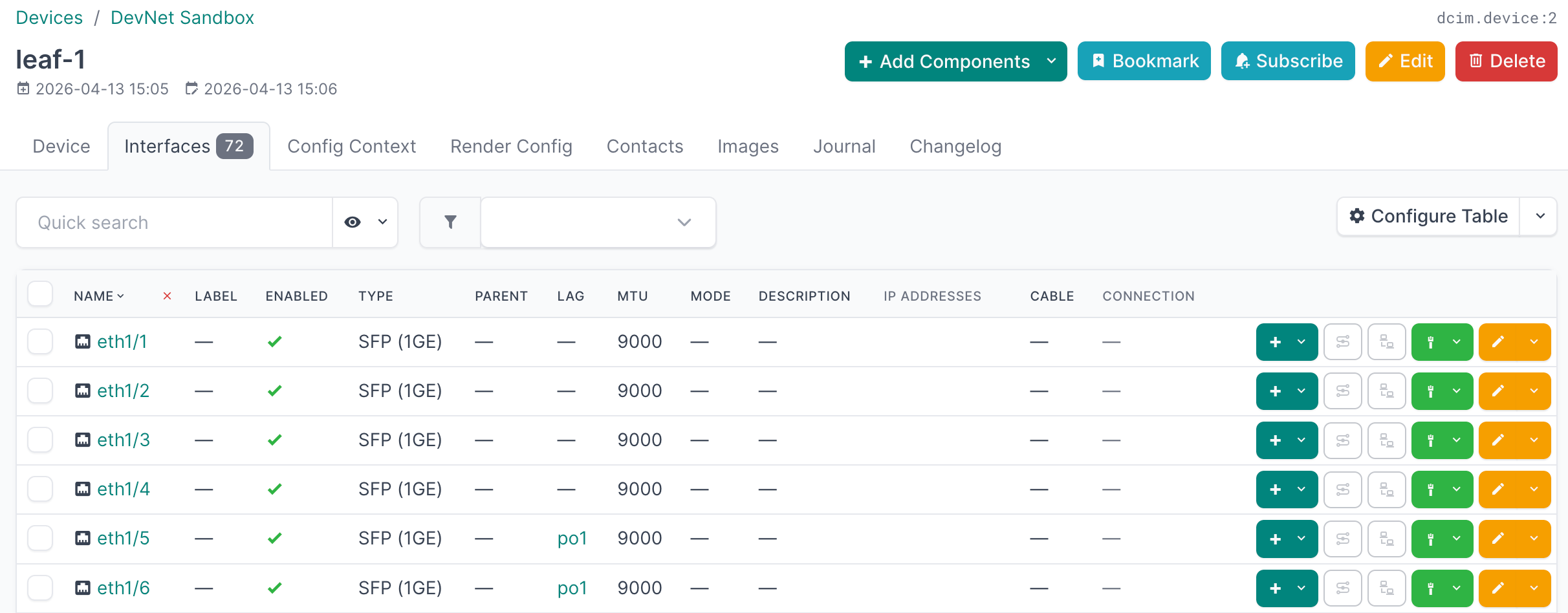The height and width of the screenshot is (613, 1568).
Task: Connect a cable to eth1/2
Action: click(x=1386, y=391)
